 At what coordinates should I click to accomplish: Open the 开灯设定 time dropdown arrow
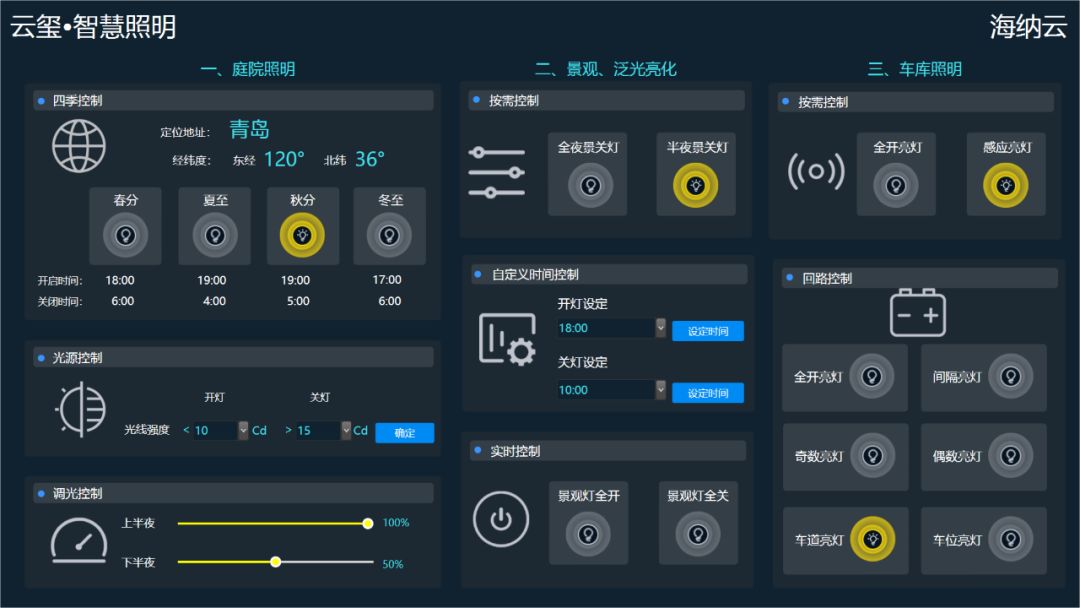pyautogui.click(x=661, y=328)
